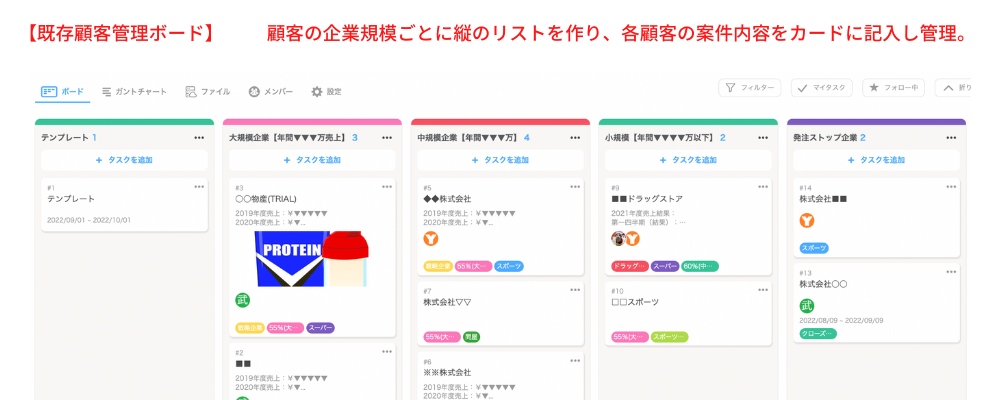Open the 株式会社▽▽ card
1000x400 pixels.
pyautogui.click(x=501, y=315)
